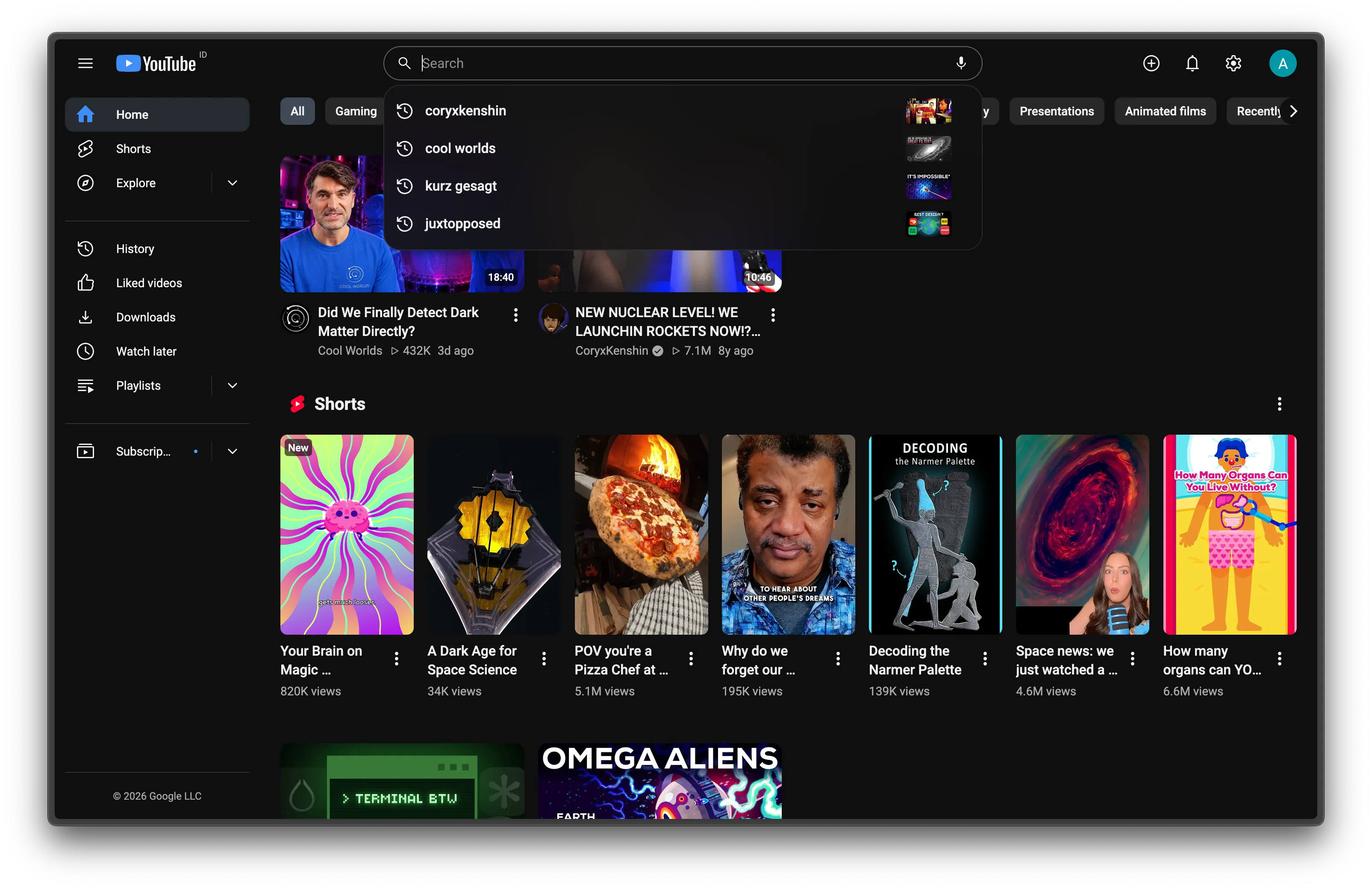Choose juxtopposed search suggestion
1372x889 pixels.
pyautogui.click(x=682, y=223)
